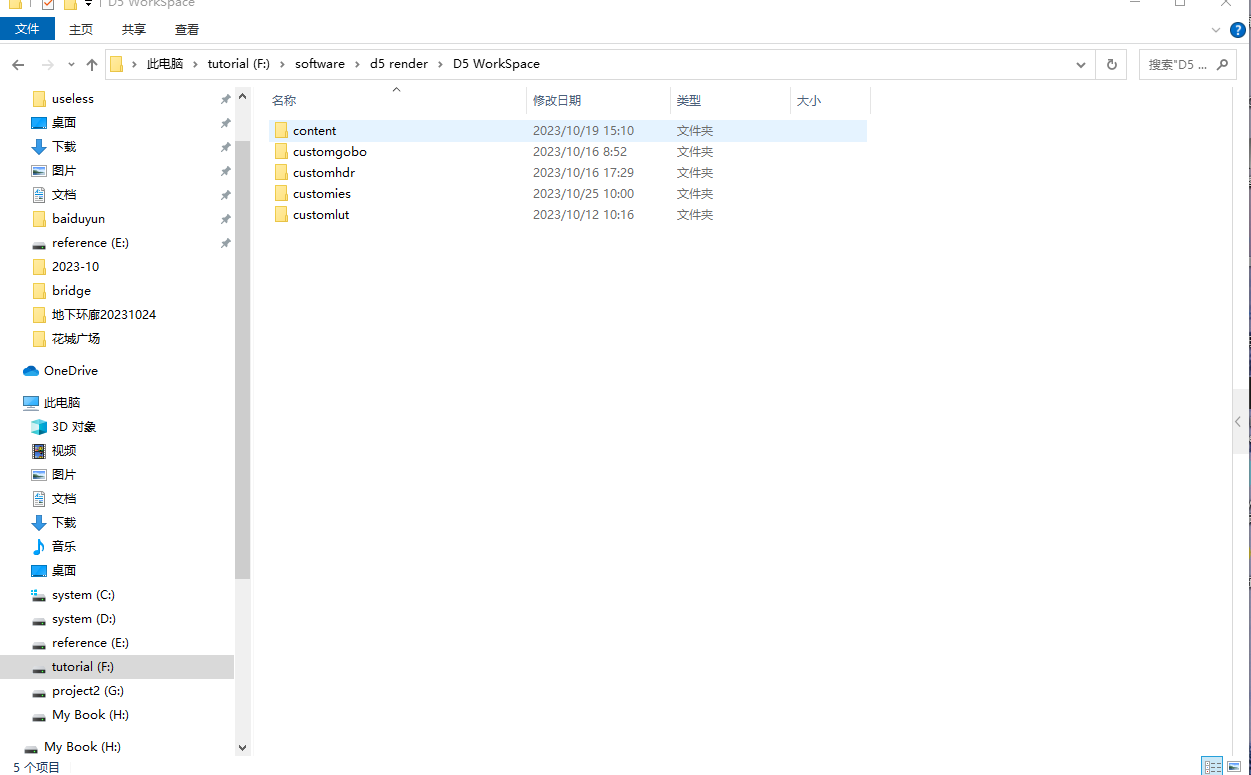Screen dimensions: 1251x775
Task: Expand chevron after 此电脑 in breadcrumb
Action: tap(195, 64)
